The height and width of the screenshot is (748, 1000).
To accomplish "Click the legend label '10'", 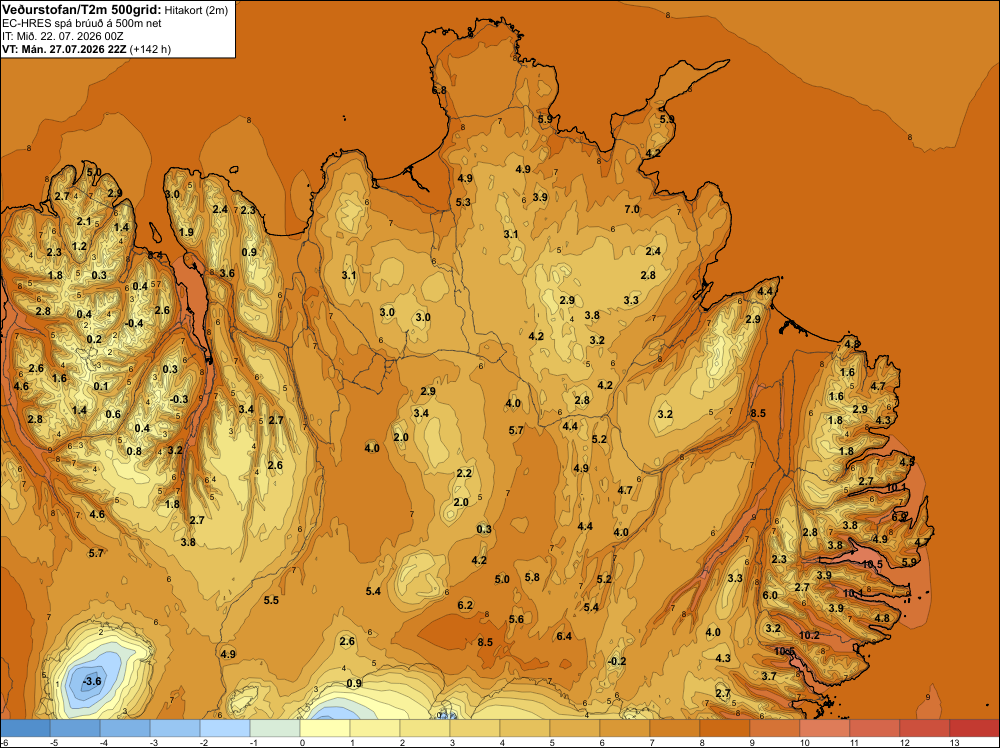I will pos(805,742).
